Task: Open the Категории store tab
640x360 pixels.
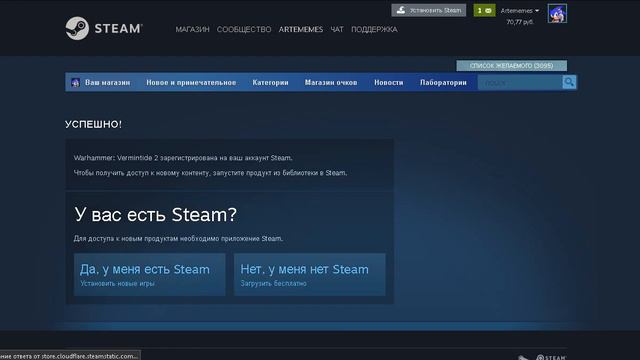Action: click(270, 82)
